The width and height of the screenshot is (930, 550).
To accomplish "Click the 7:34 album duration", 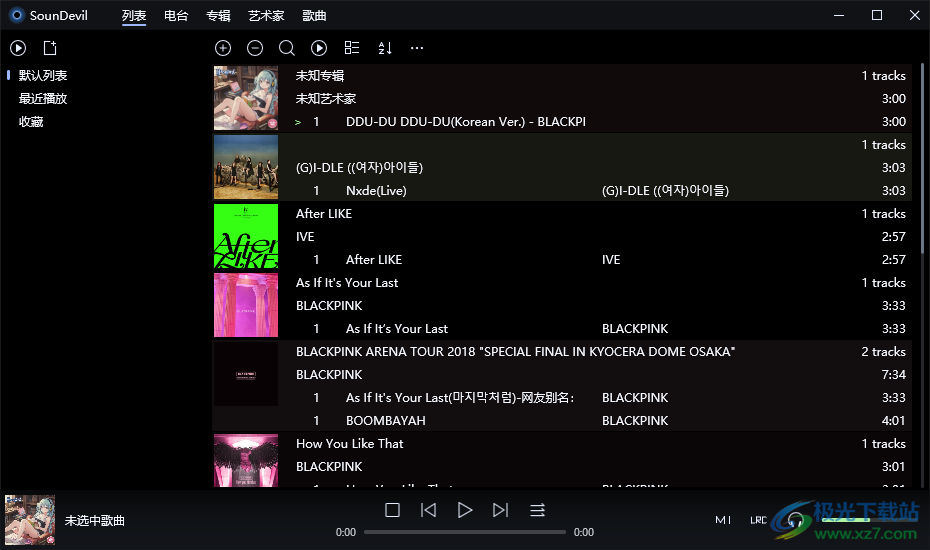I will (893, 375).
